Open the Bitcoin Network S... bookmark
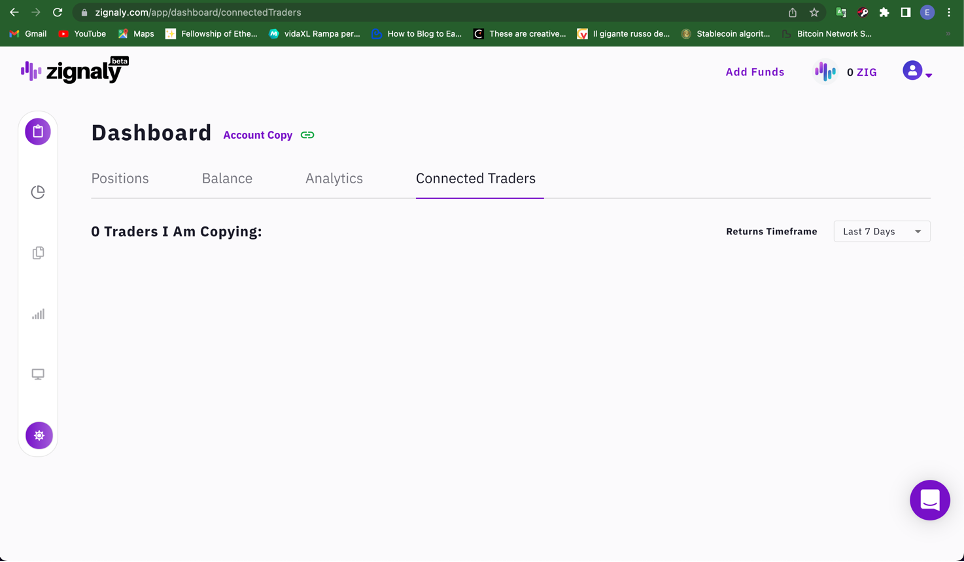 [826, 34]
